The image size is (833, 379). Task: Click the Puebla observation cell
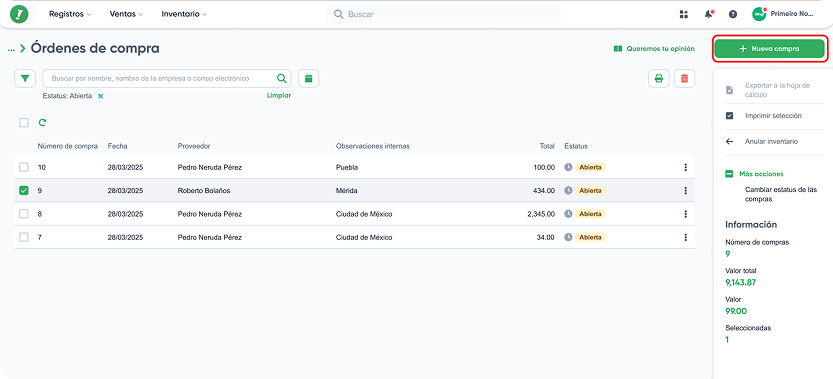347,167
